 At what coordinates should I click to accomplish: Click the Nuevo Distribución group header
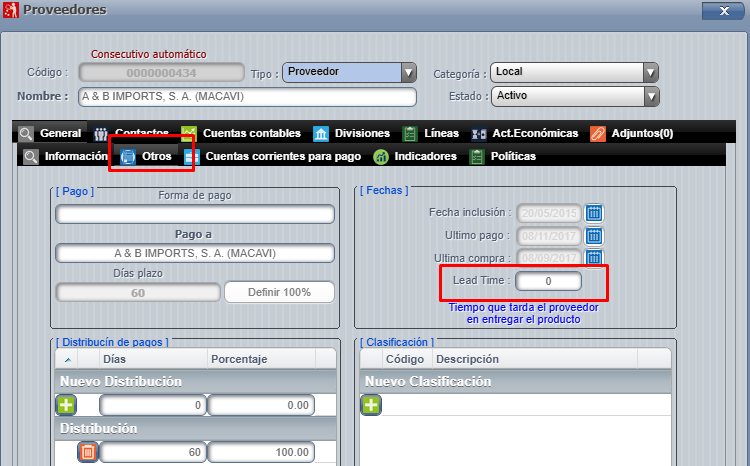tap(195, 381)
